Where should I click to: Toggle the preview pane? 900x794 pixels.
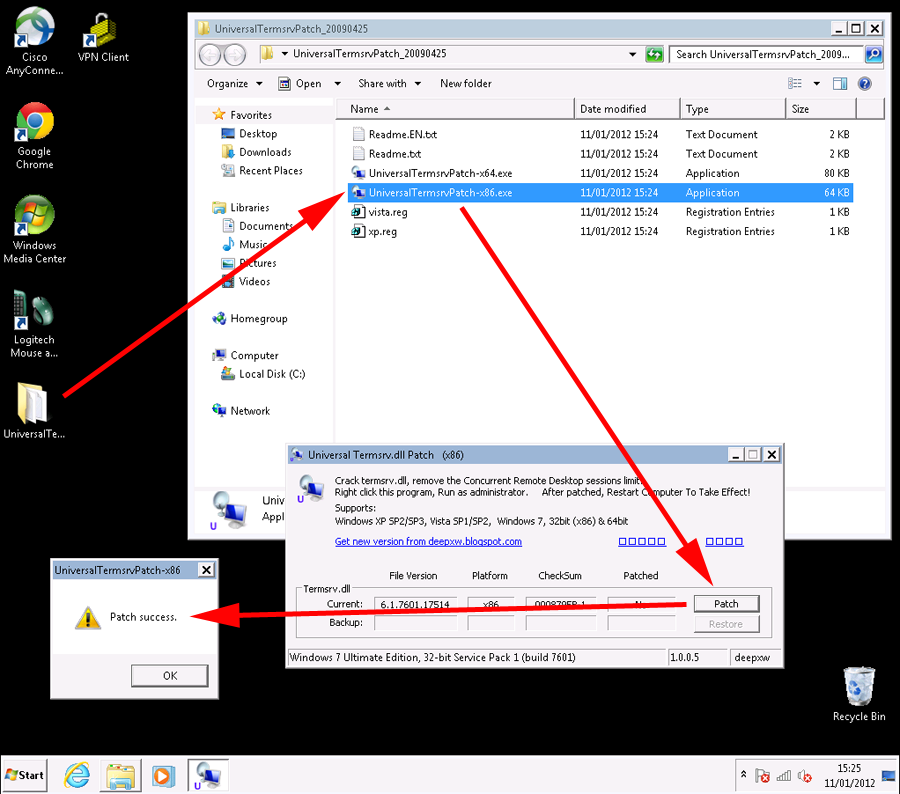(840, 84)
